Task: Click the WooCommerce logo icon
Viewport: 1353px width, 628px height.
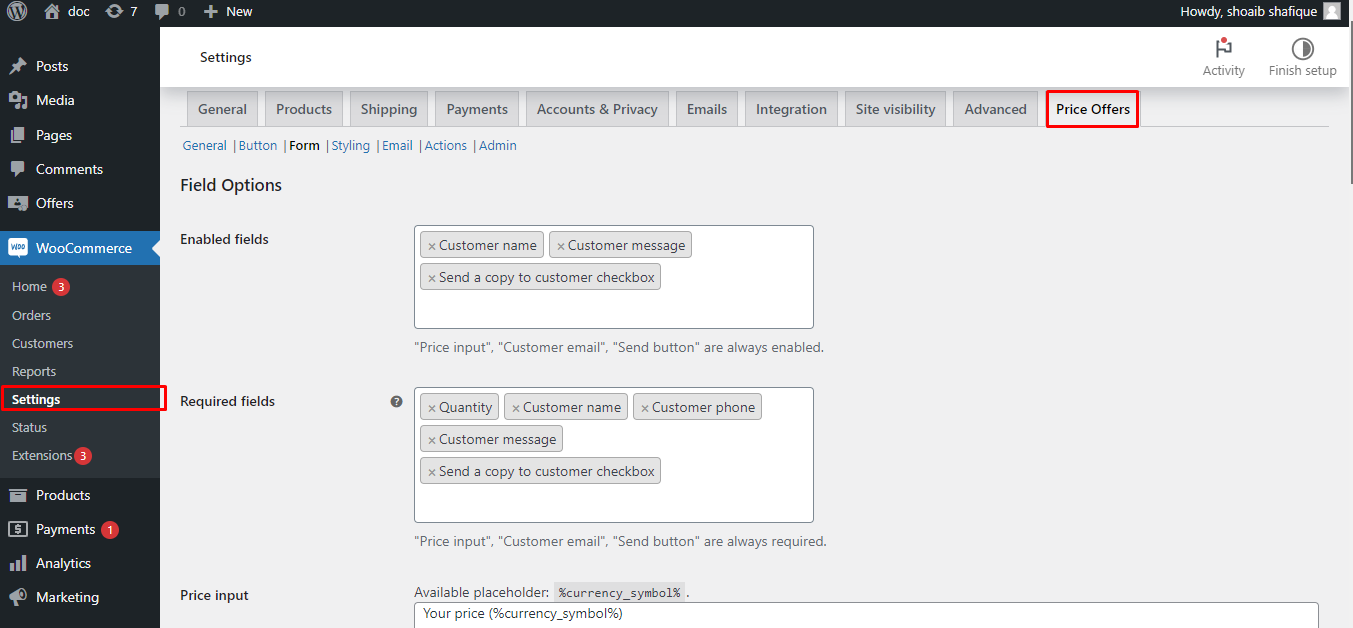Action: coord(18,248)
